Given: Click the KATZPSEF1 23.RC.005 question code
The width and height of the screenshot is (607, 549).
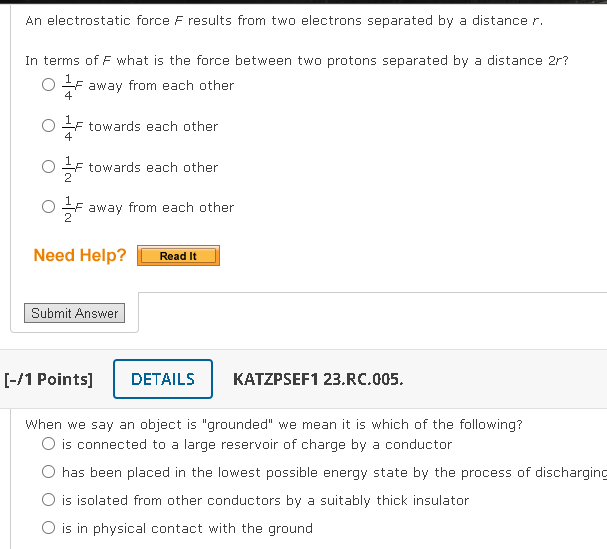Looking at the screenshot, I should 317,379.
